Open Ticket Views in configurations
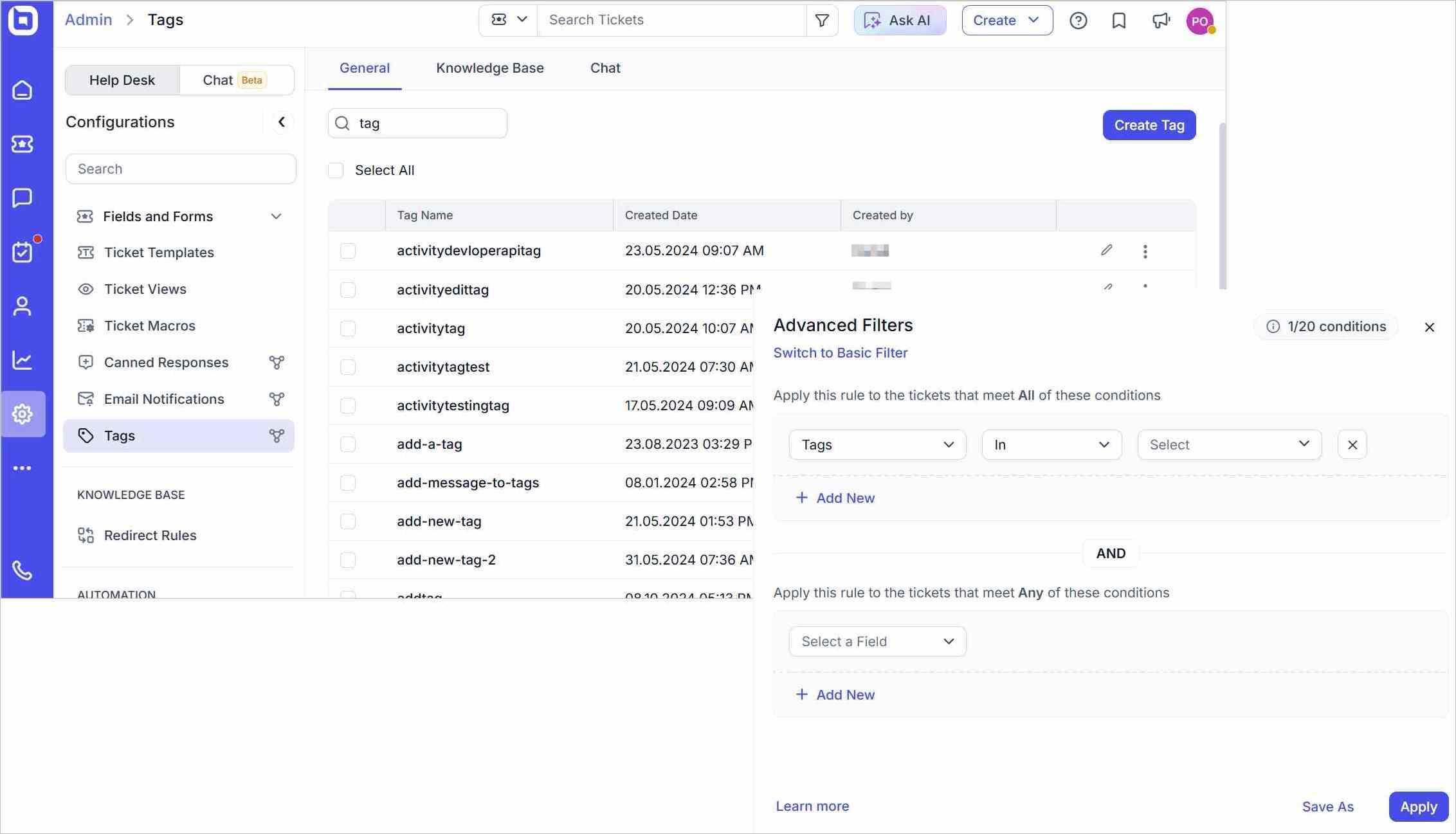The width and height of the screenshot is (1456, 834). pyautogui.click(x=145, y=289)
